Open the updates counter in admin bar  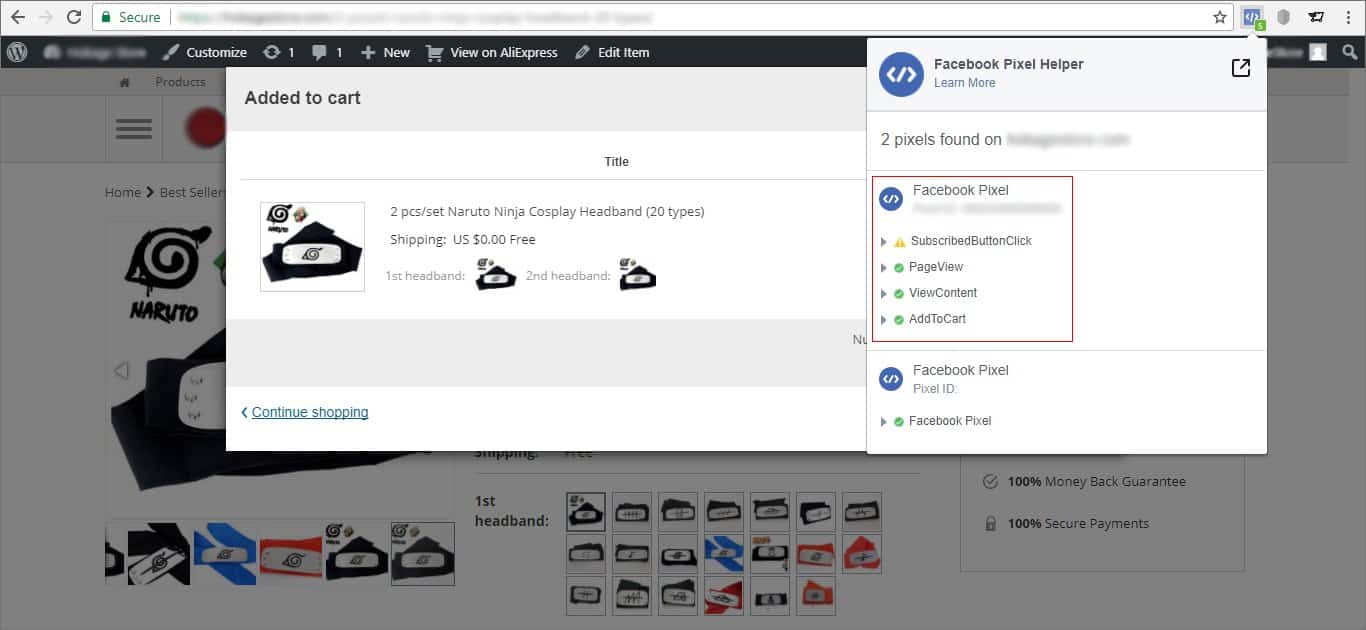[278, 52]
